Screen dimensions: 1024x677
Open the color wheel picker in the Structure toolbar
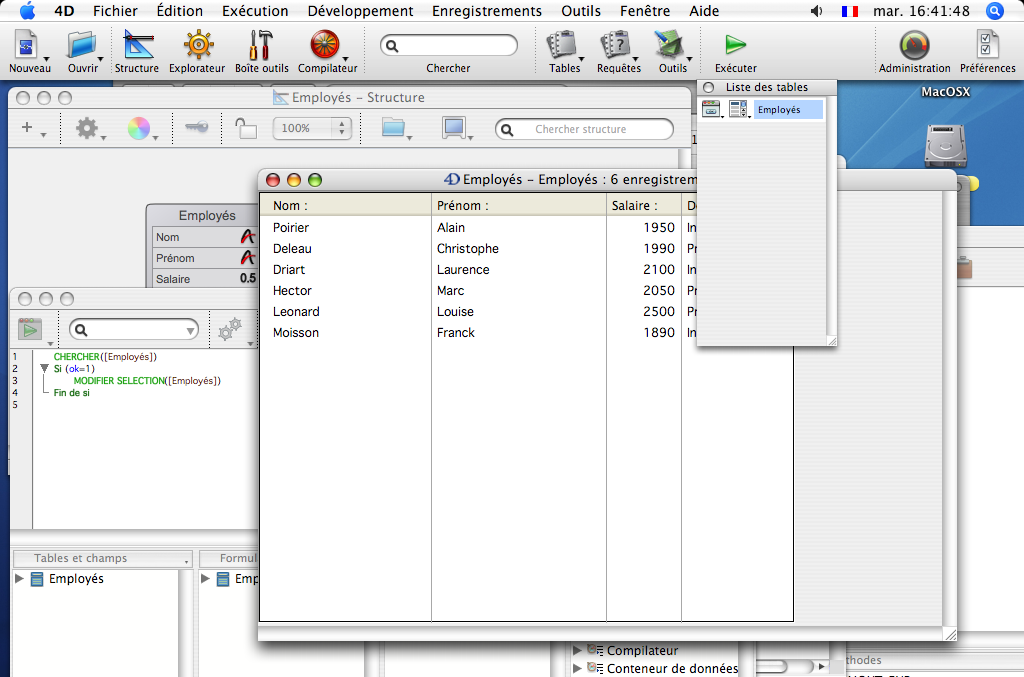(138, 128)
